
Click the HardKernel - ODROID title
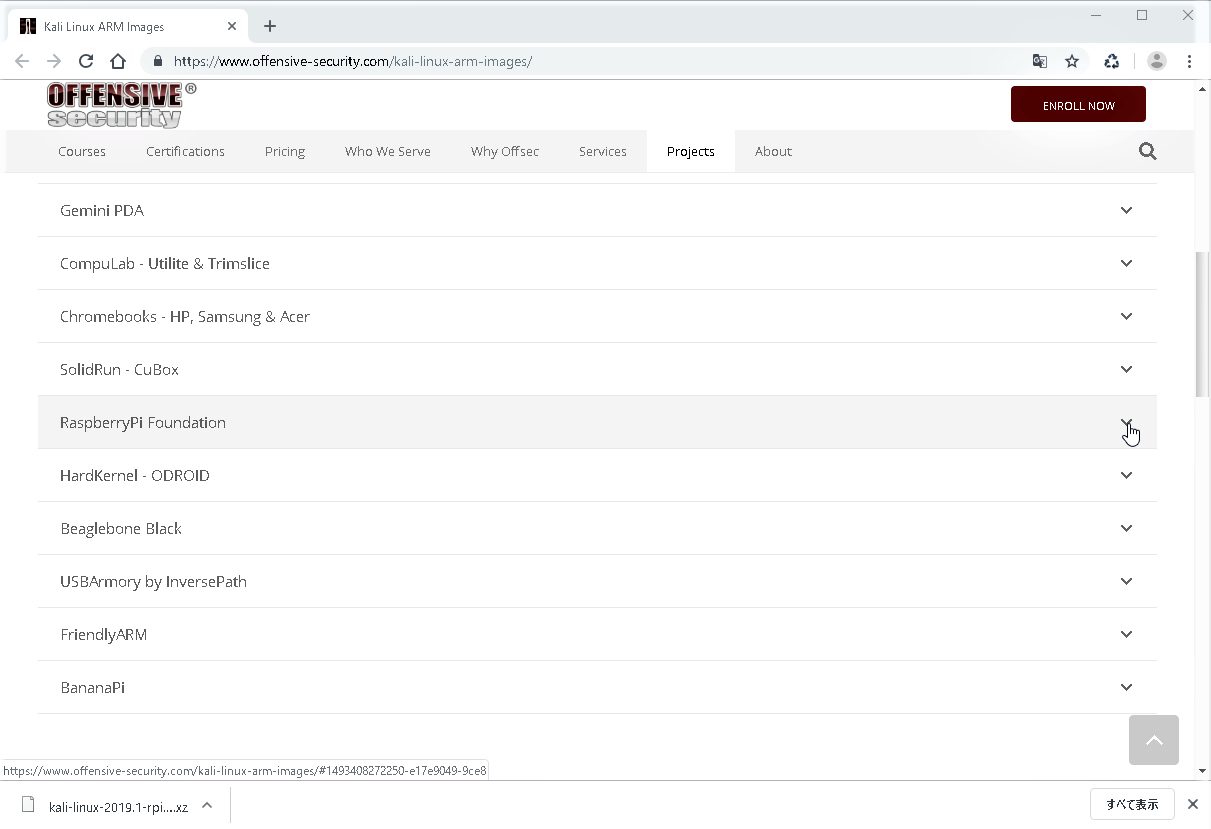click(135, 475)
